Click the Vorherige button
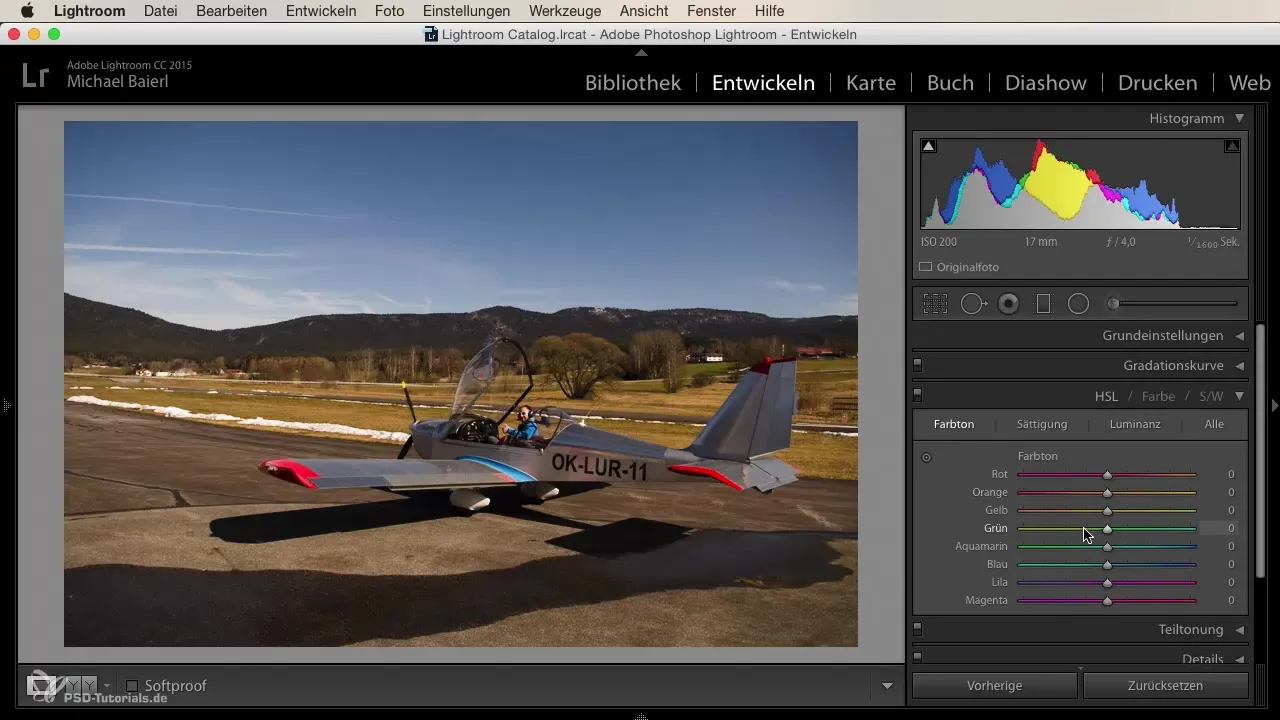1280x720 pixels. pos(994,686)
